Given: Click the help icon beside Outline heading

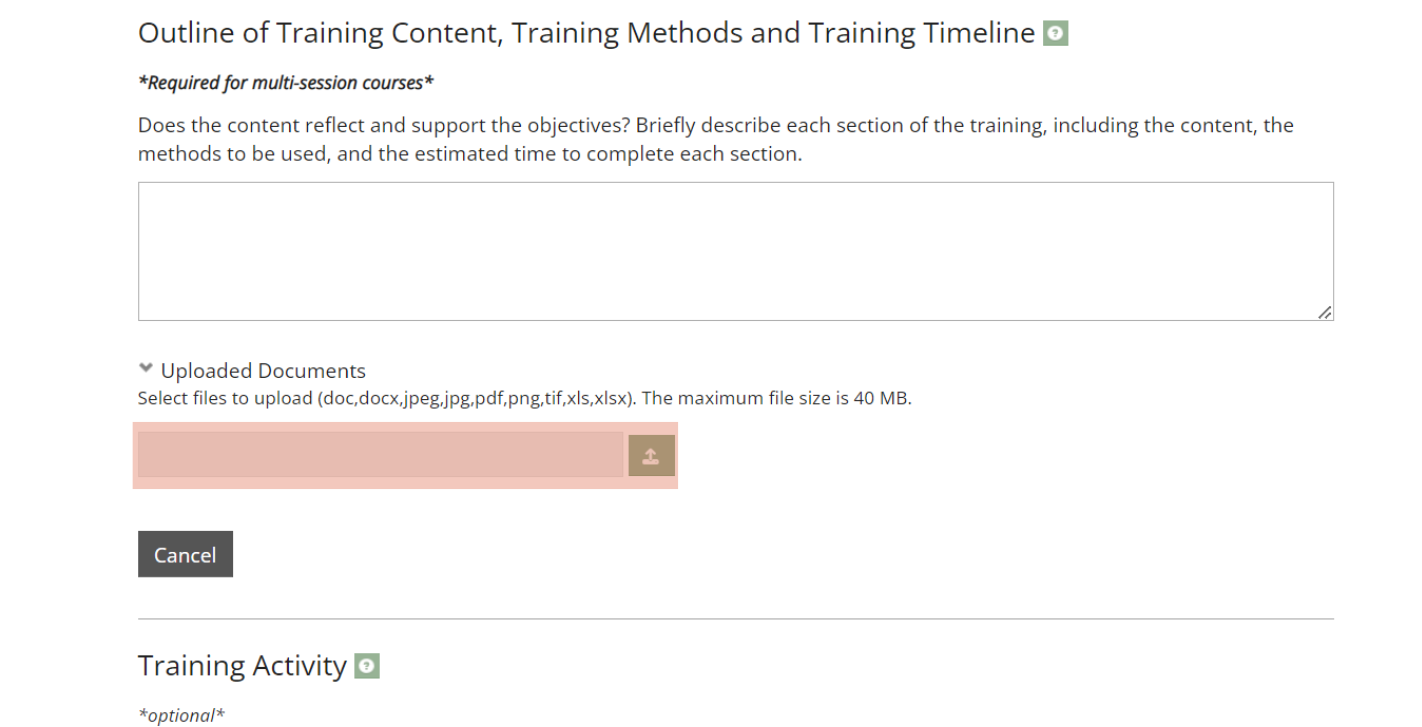Looking at the screenshot, I should (1055, 34).
